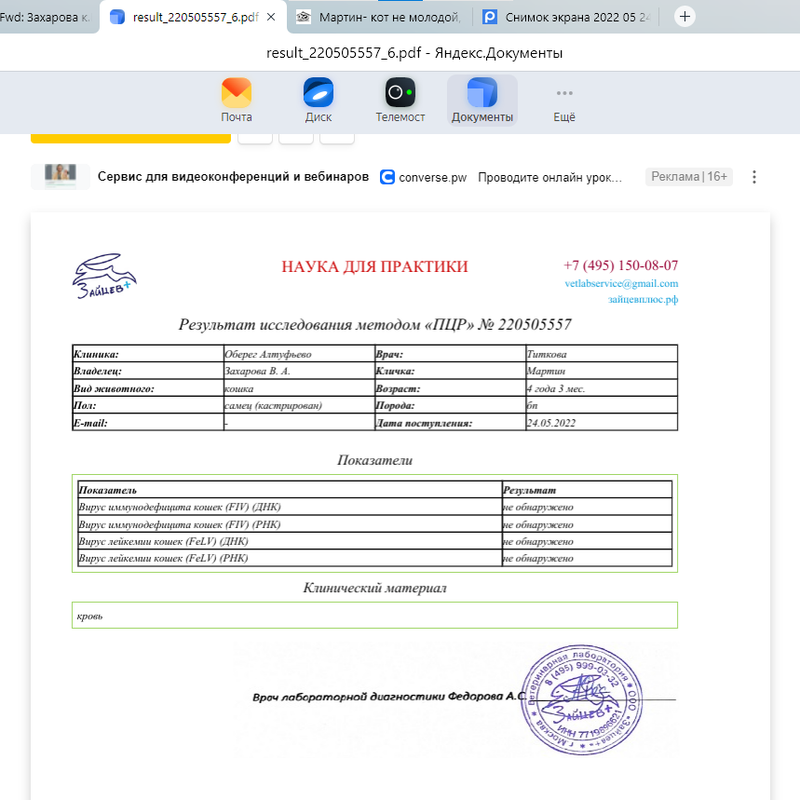800x800 pixels.
Task: Close the result_220505557_6.pdf tab
Action: click(x=271, y=17)
